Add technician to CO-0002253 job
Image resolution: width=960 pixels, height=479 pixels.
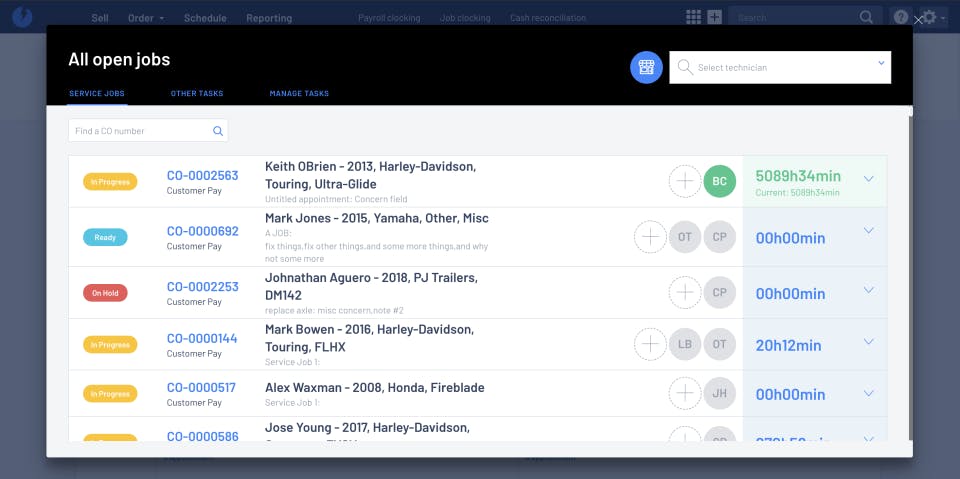pyautogui.click(x=684, y=293)
